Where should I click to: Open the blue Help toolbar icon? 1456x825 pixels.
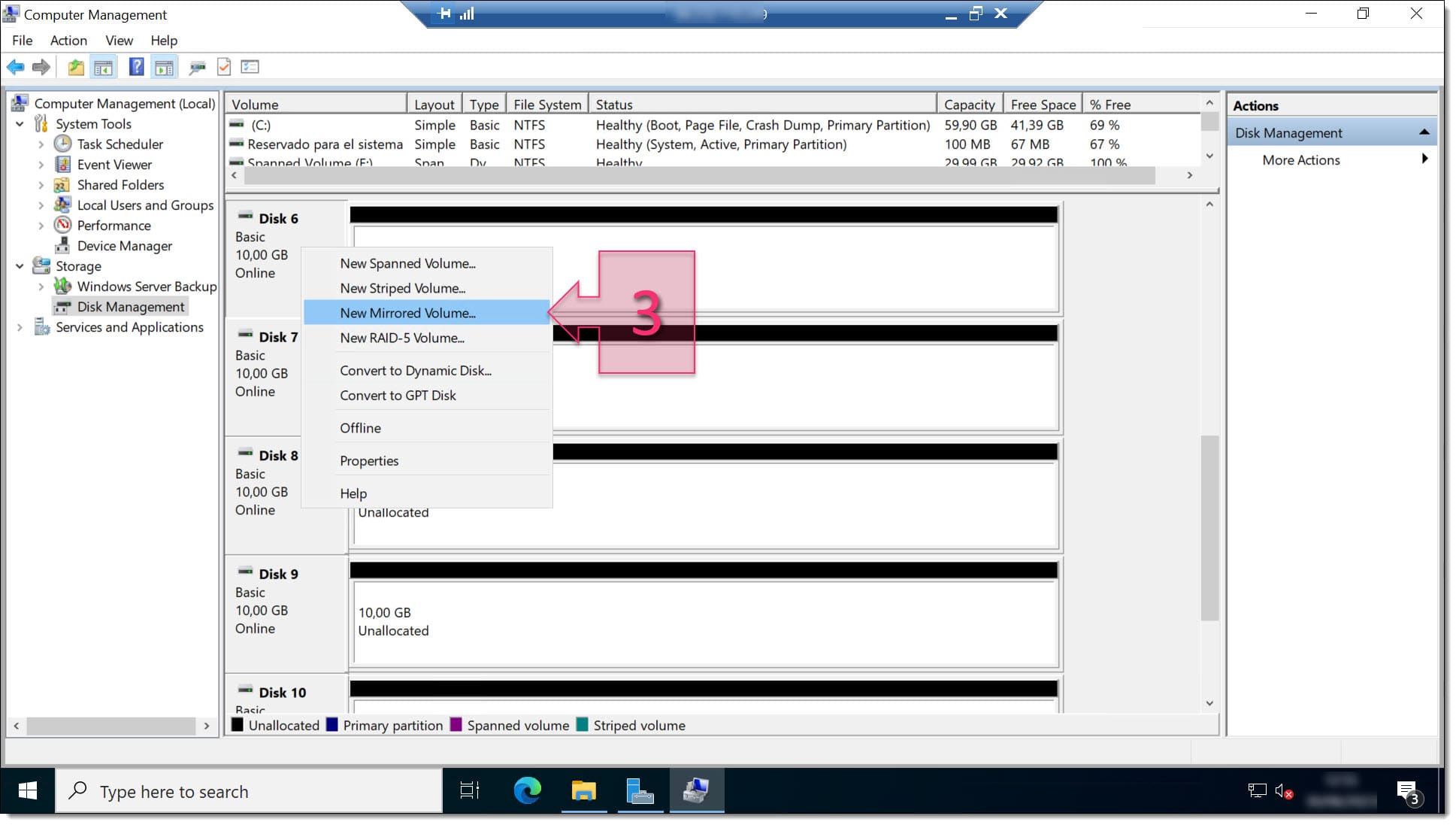[136, 67]
